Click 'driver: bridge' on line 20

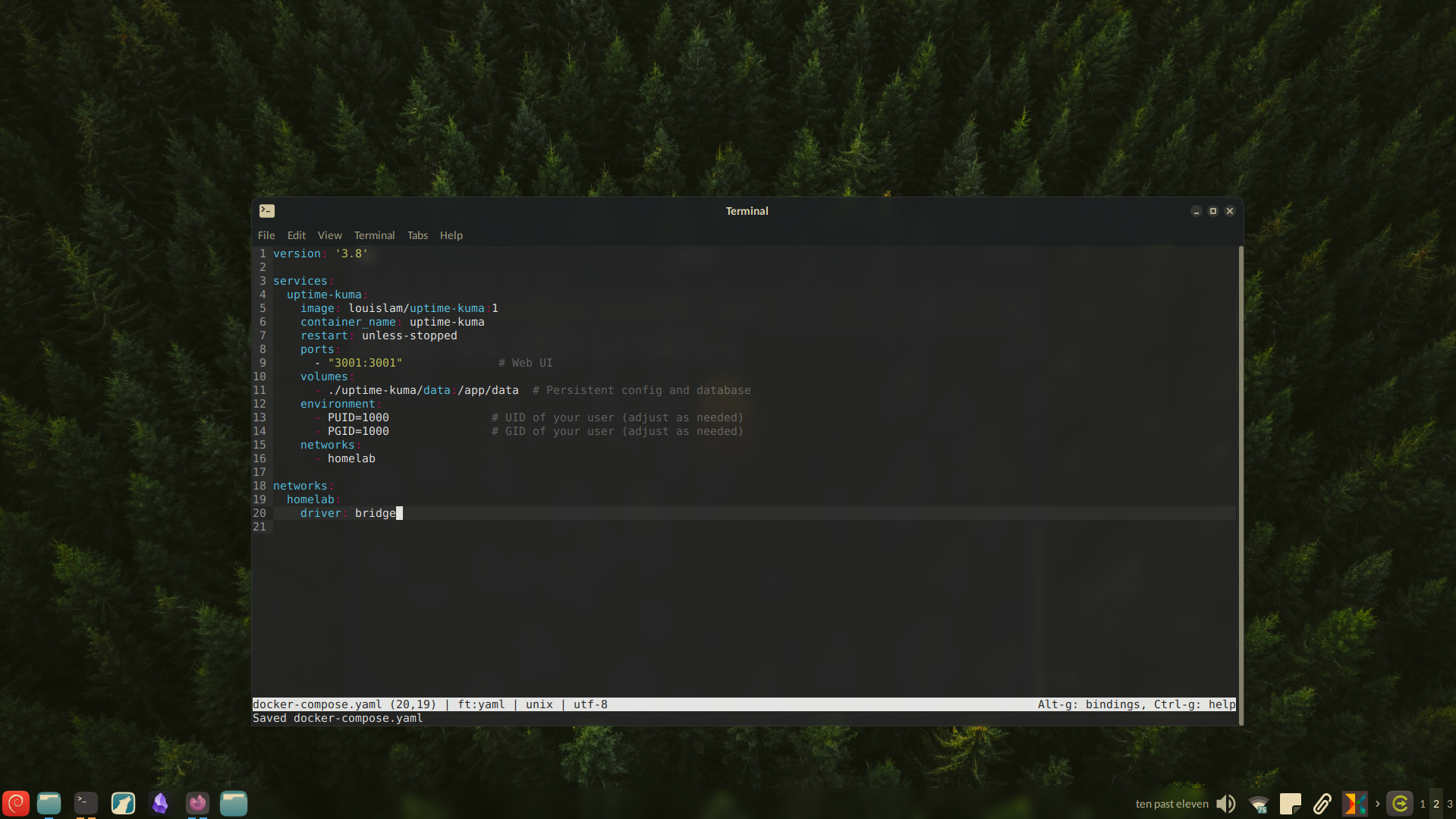point(348,513)
